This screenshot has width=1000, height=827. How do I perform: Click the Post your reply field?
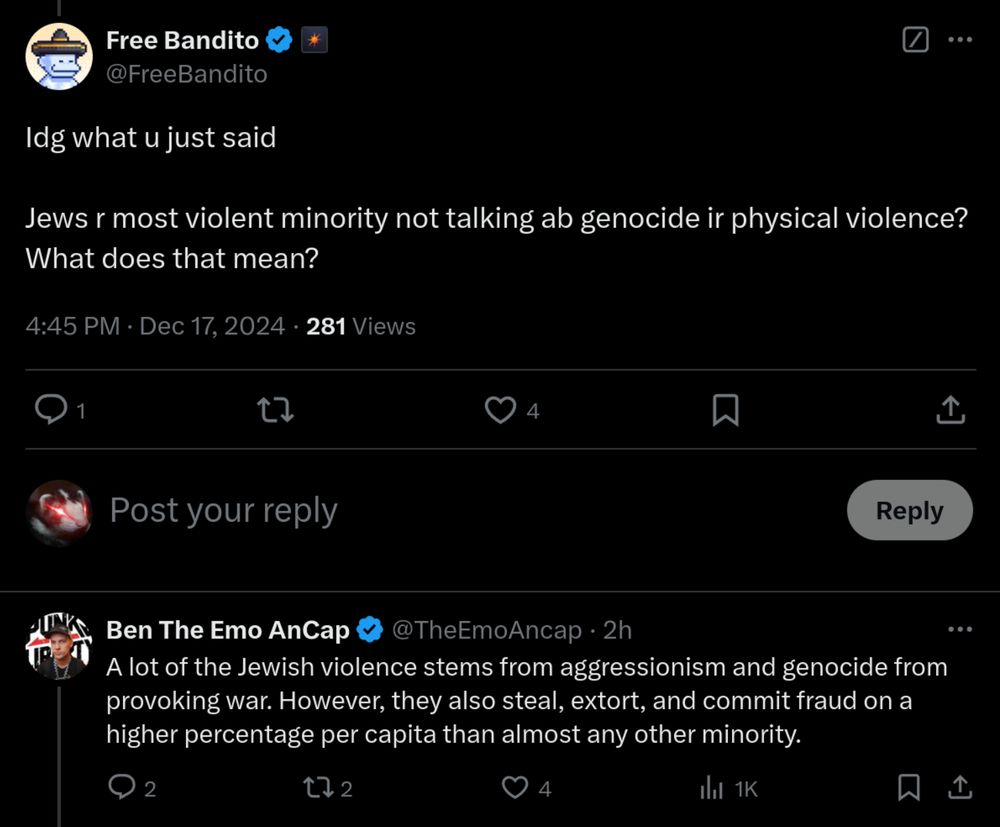tap(222, 510)
